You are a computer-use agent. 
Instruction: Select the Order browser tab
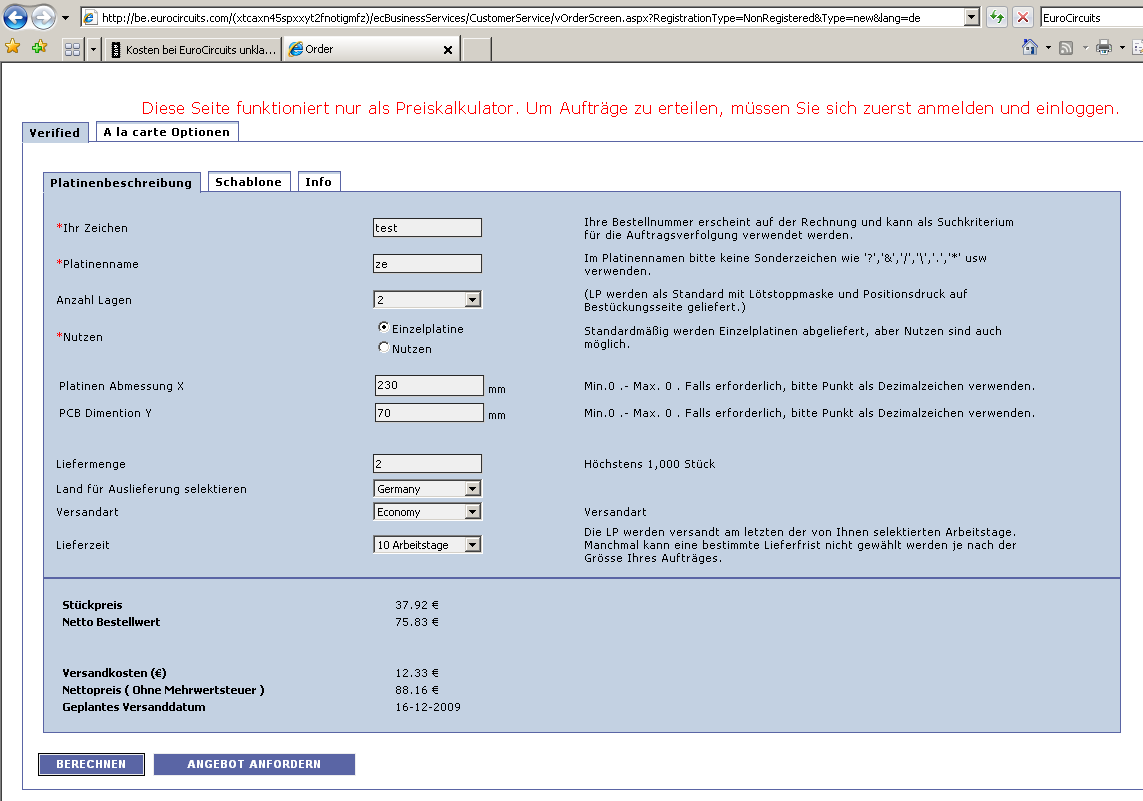tap(371, 49)
